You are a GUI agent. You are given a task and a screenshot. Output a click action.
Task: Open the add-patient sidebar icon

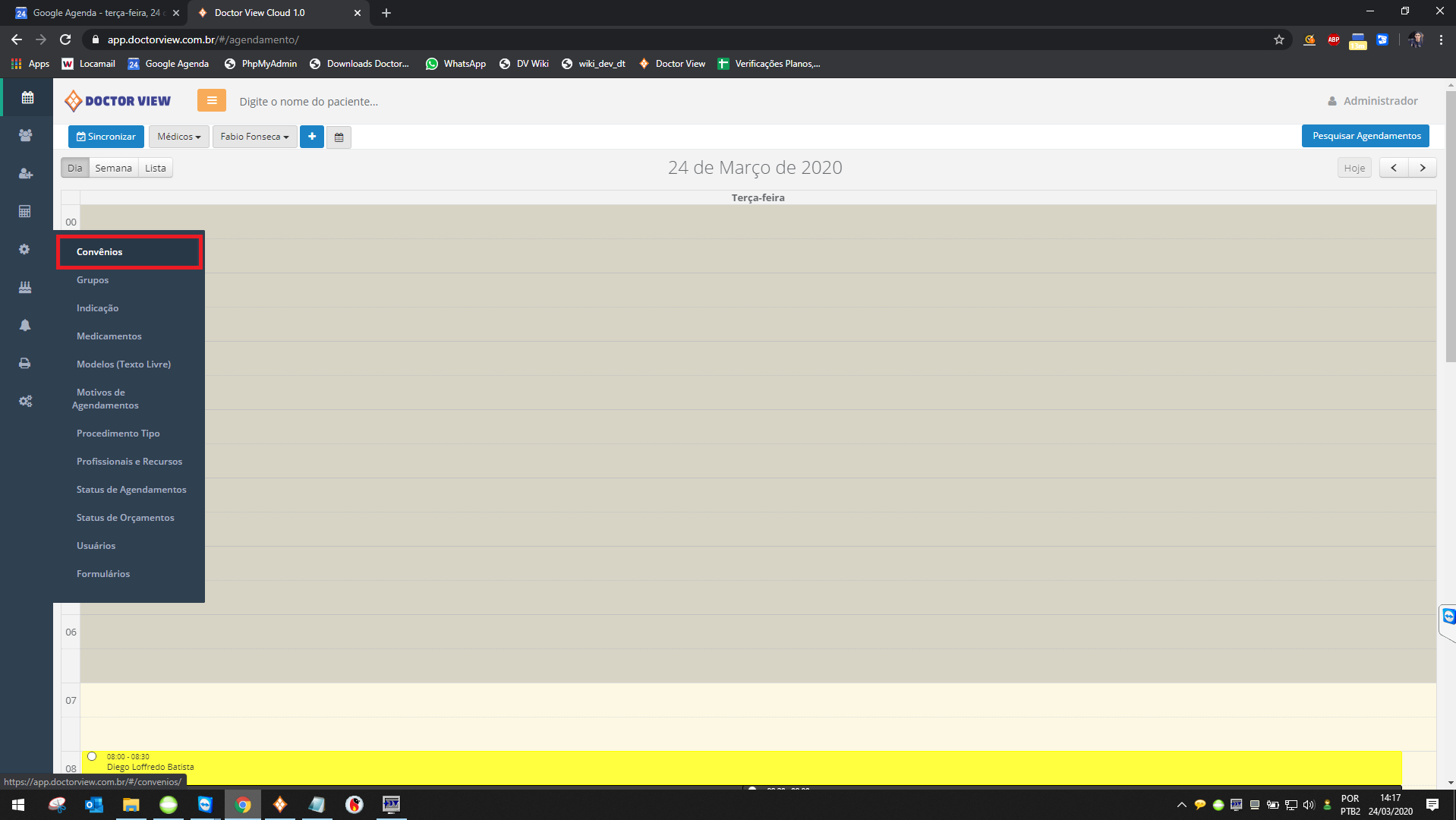(x=25, y=173)
